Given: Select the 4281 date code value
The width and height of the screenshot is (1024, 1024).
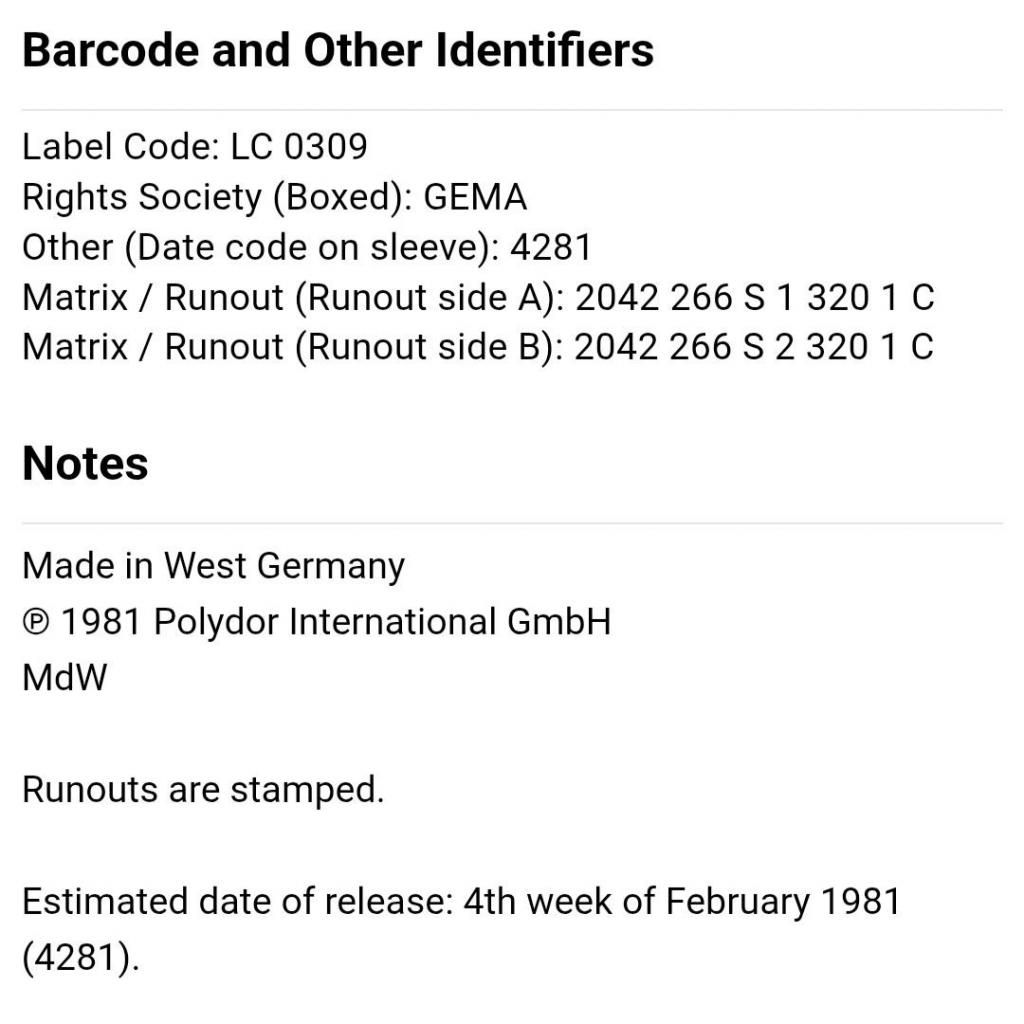Looking at the screenshot, I should [551, 247].
